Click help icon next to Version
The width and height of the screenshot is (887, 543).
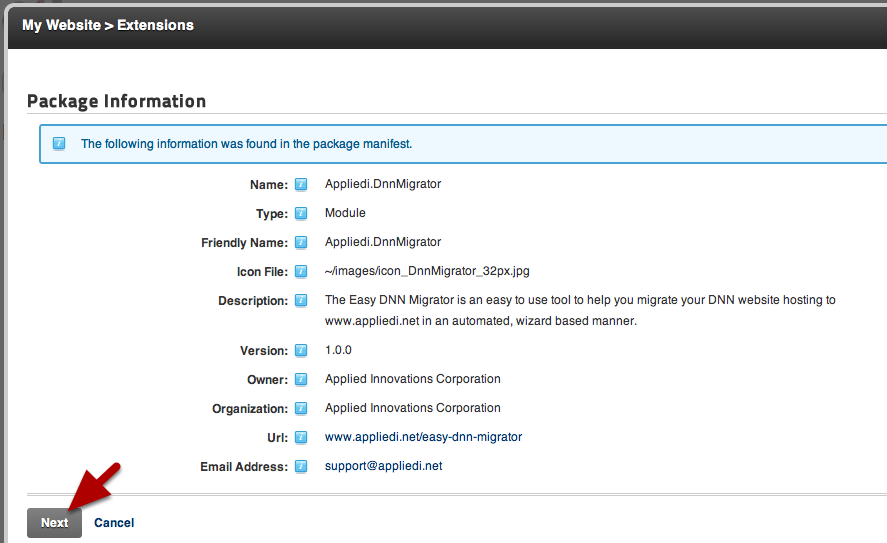coord(301,350)
